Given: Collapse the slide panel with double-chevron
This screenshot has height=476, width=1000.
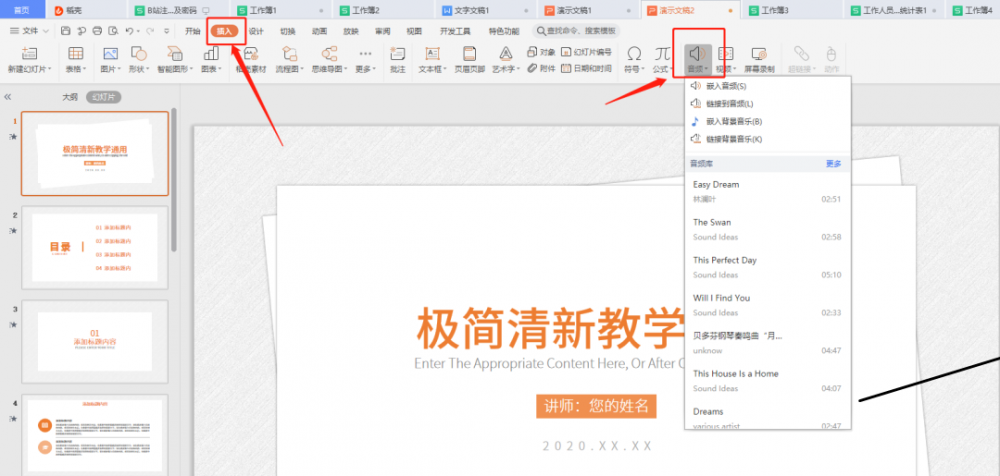Looking at the screenshot, I should [9, 97].
